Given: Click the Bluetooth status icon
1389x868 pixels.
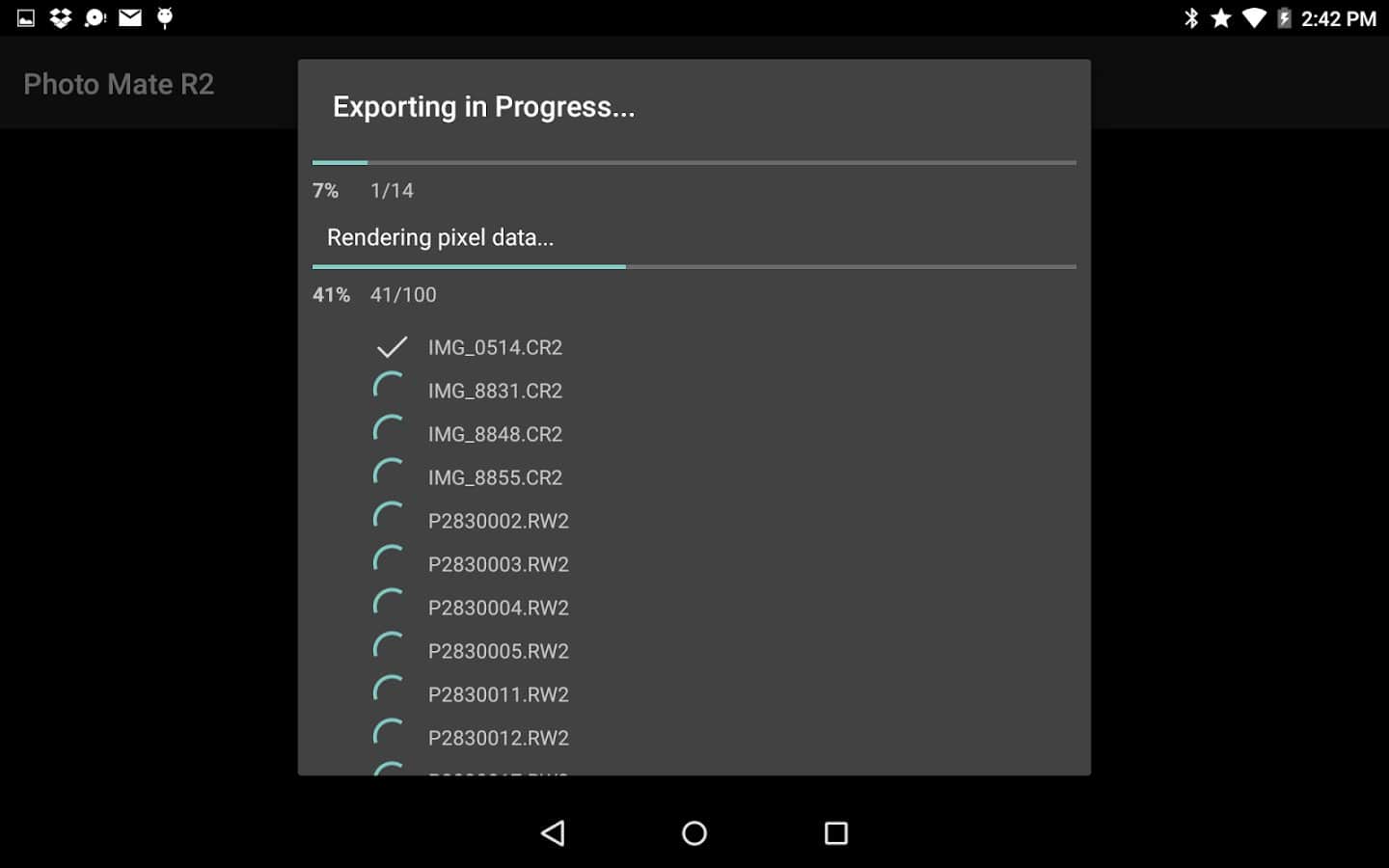Looking at the screenshot, I should tap(1191, 17).
